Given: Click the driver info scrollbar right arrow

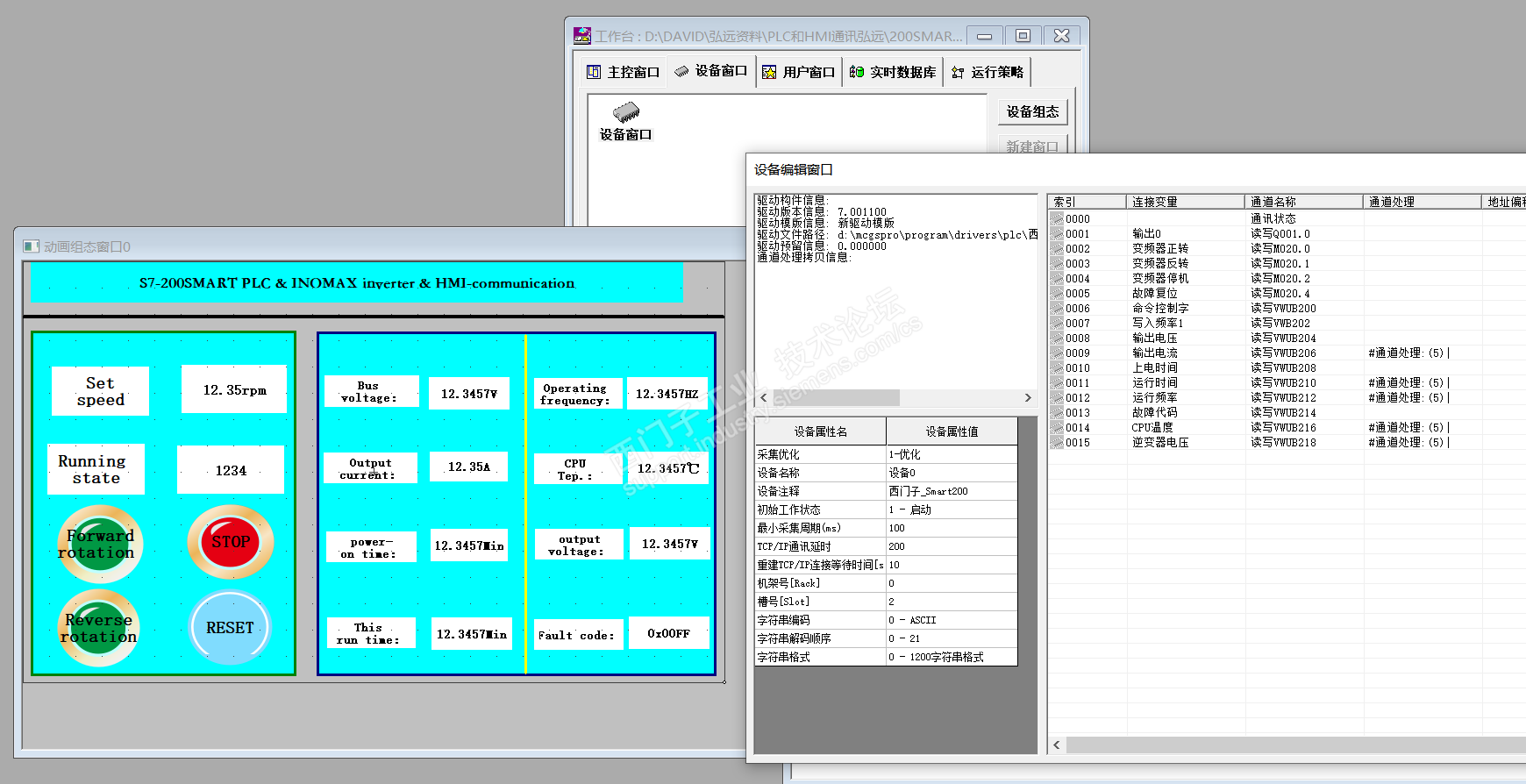Looking at the screenshot, I should pos(1028,397).
